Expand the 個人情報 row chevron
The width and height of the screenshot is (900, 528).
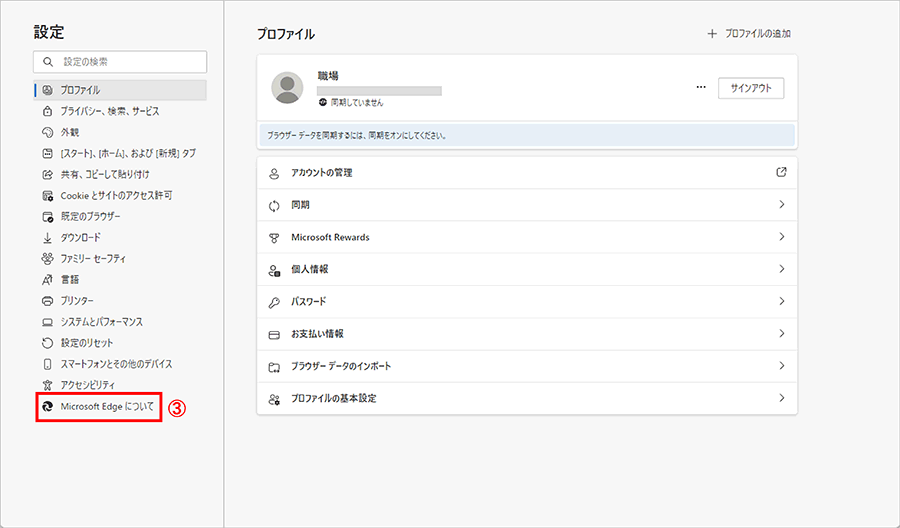pos(781,269)
